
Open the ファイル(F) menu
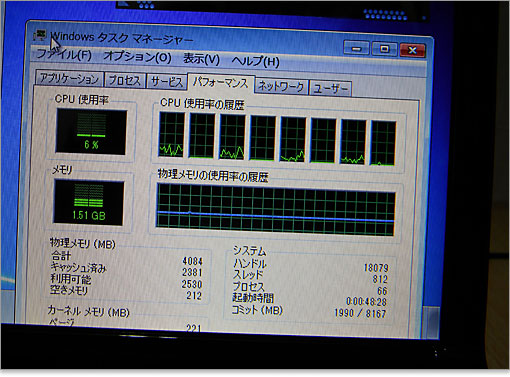(64, 55)
